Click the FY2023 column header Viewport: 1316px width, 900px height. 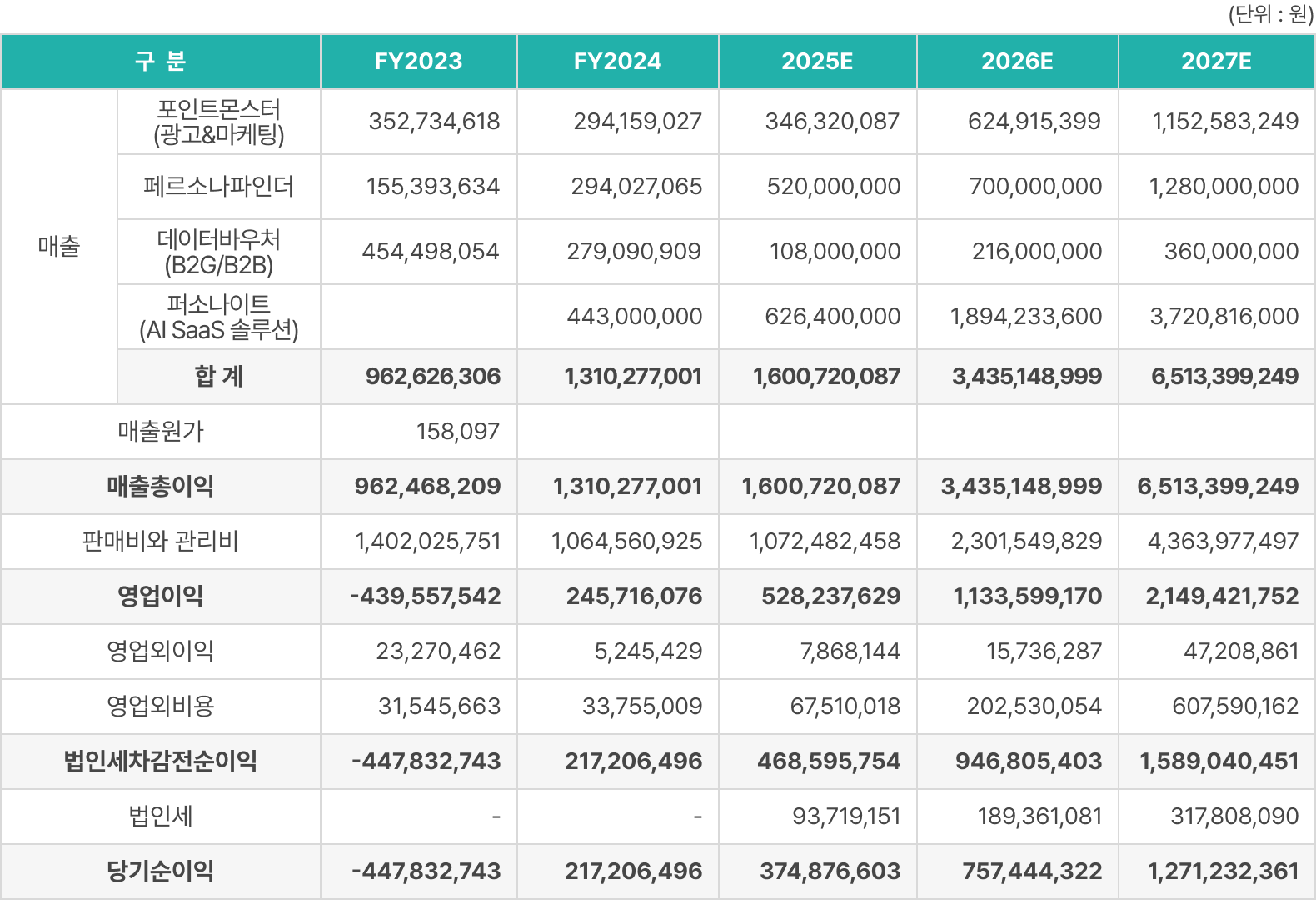418,62
